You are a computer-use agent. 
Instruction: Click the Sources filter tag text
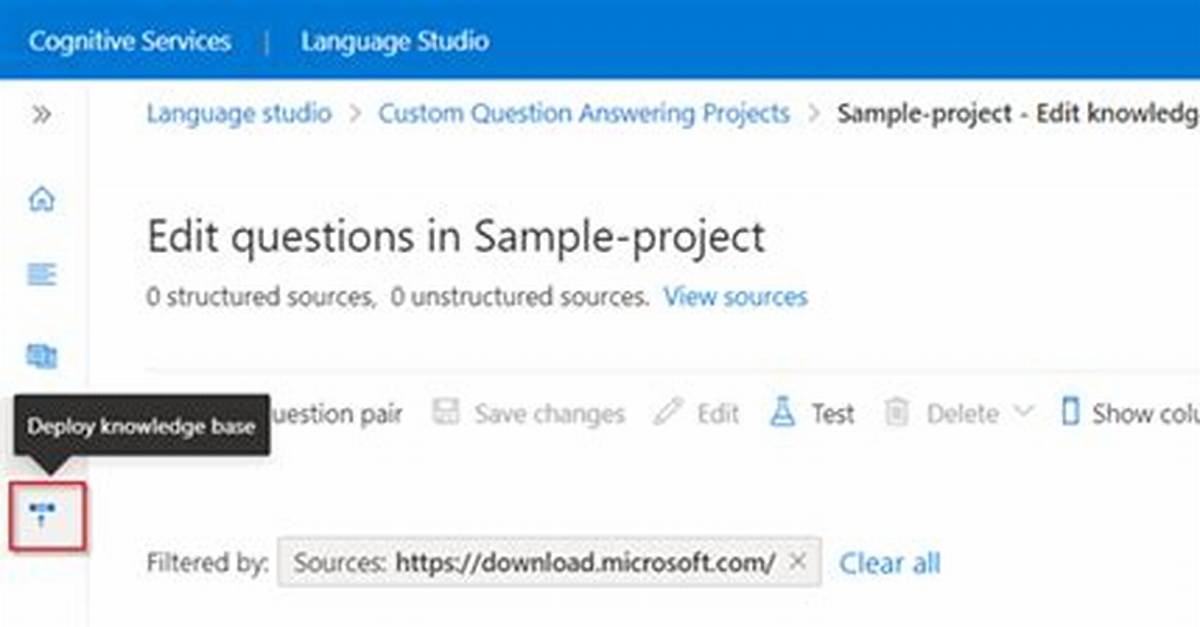[534, 563]
